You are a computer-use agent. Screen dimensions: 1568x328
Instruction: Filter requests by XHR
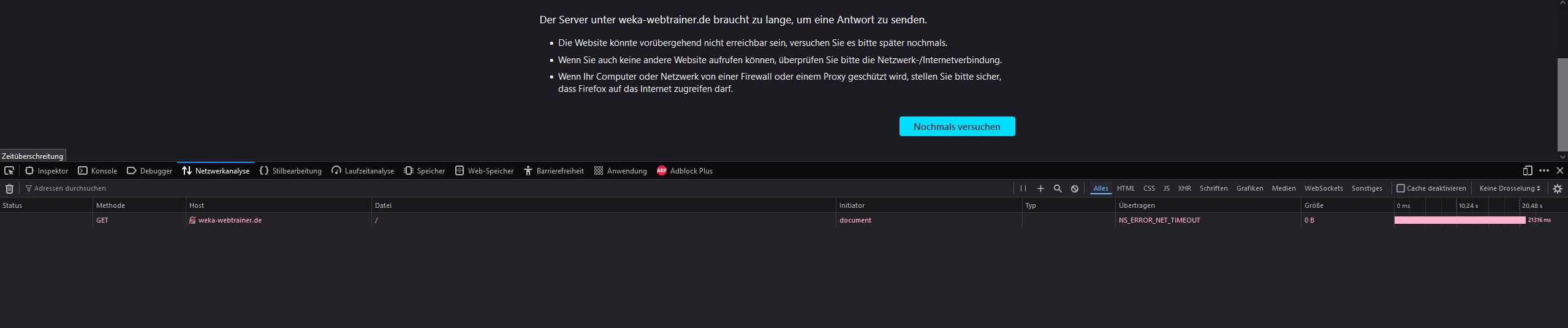pyautogui.click(x=1184, y=189)
